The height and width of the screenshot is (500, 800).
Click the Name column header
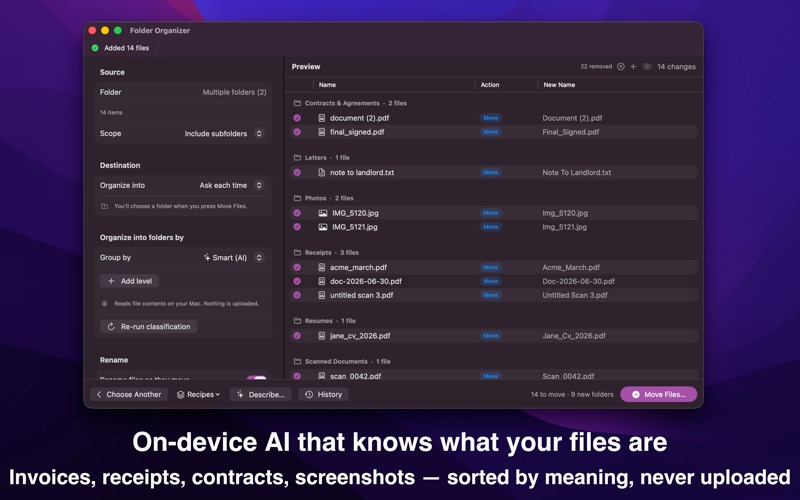click(x=327, y=85)
